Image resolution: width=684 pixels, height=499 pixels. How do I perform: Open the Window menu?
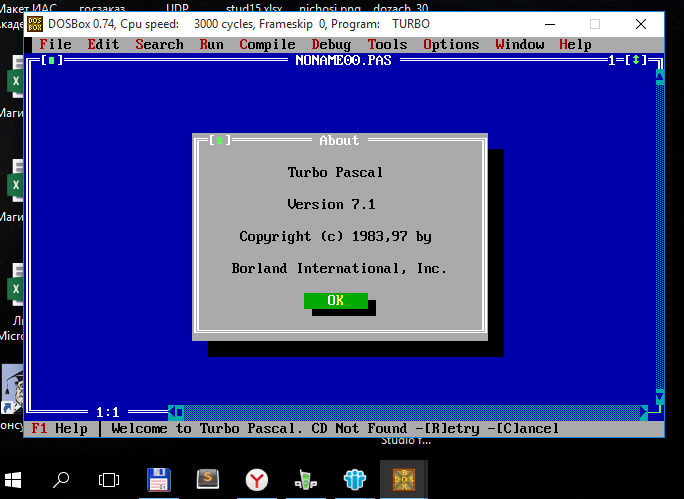520,44
